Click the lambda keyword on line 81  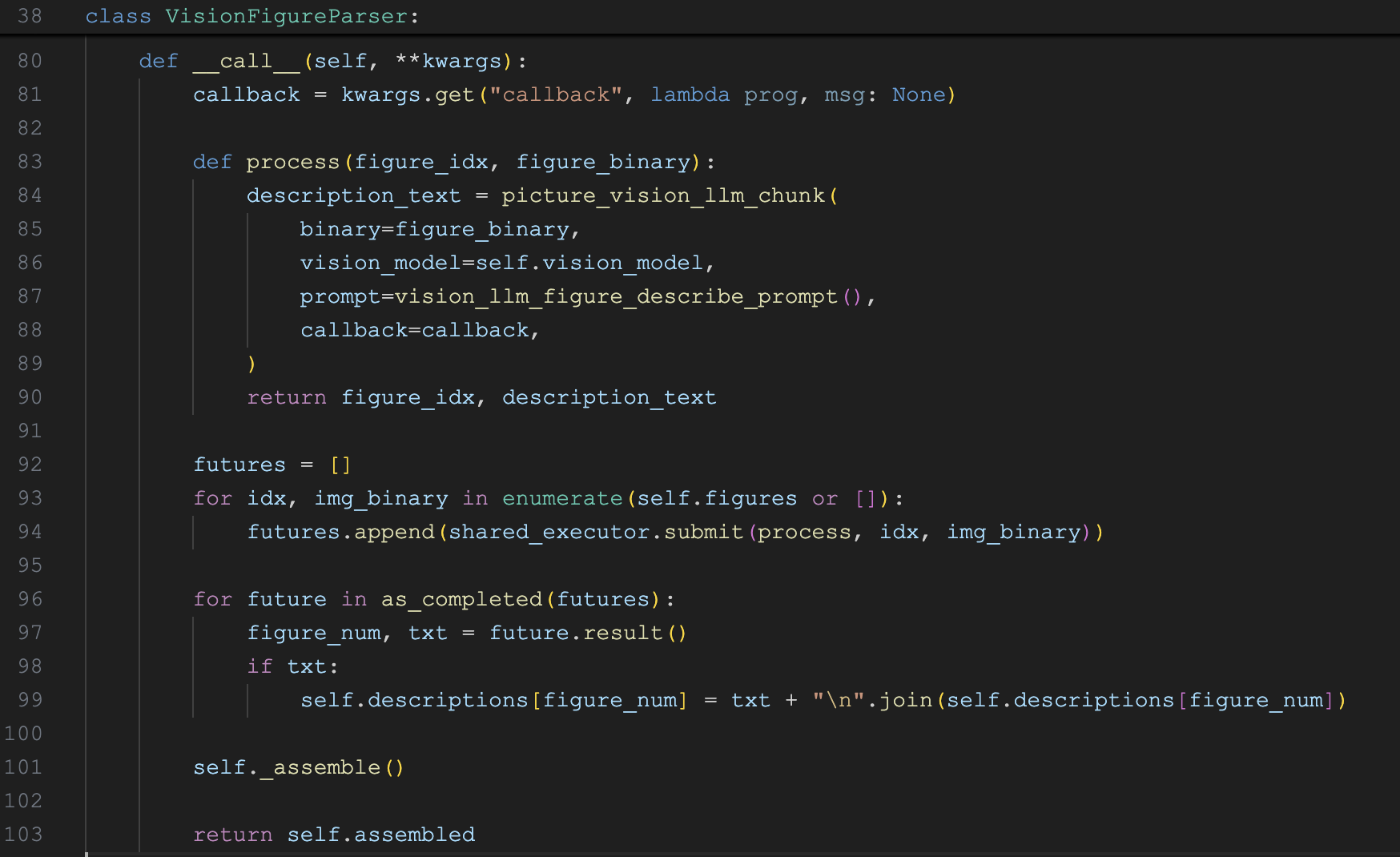[x=690, y=95]
